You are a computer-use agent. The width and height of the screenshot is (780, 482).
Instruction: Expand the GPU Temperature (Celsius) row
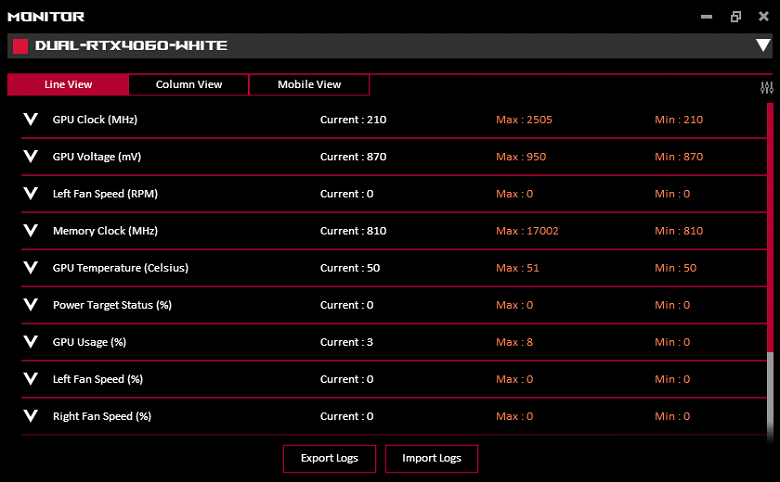pos(31,268)
